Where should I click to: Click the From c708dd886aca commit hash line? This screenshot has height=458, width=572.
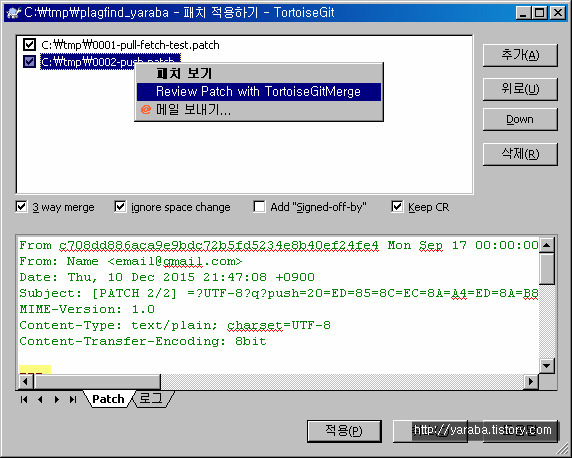coord(279,245)
